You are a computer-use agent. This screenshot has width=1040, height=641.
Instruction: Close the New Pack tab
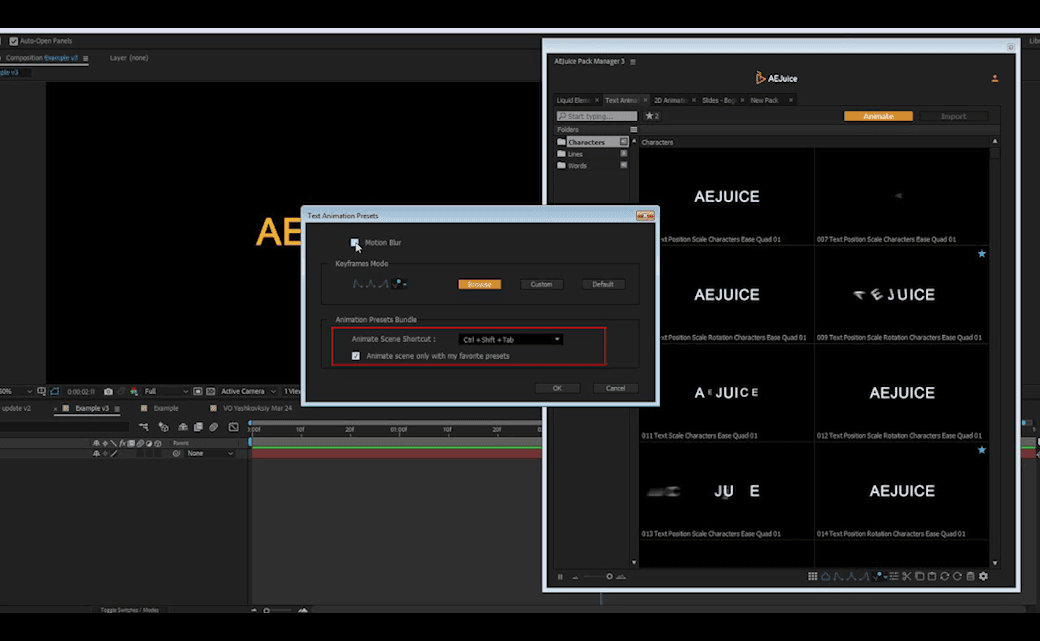[x=791, y=100]
